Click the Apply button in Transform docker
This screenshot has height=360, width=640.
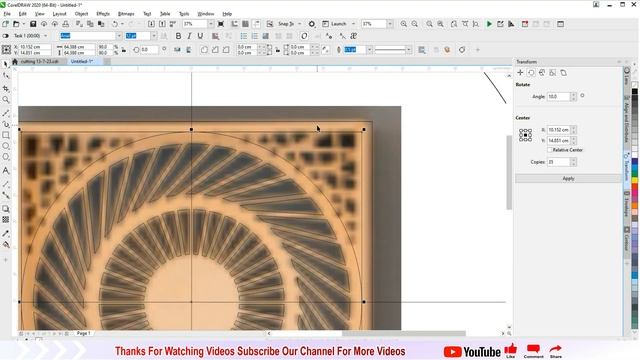pyautogui.click(x=568, y=178)
